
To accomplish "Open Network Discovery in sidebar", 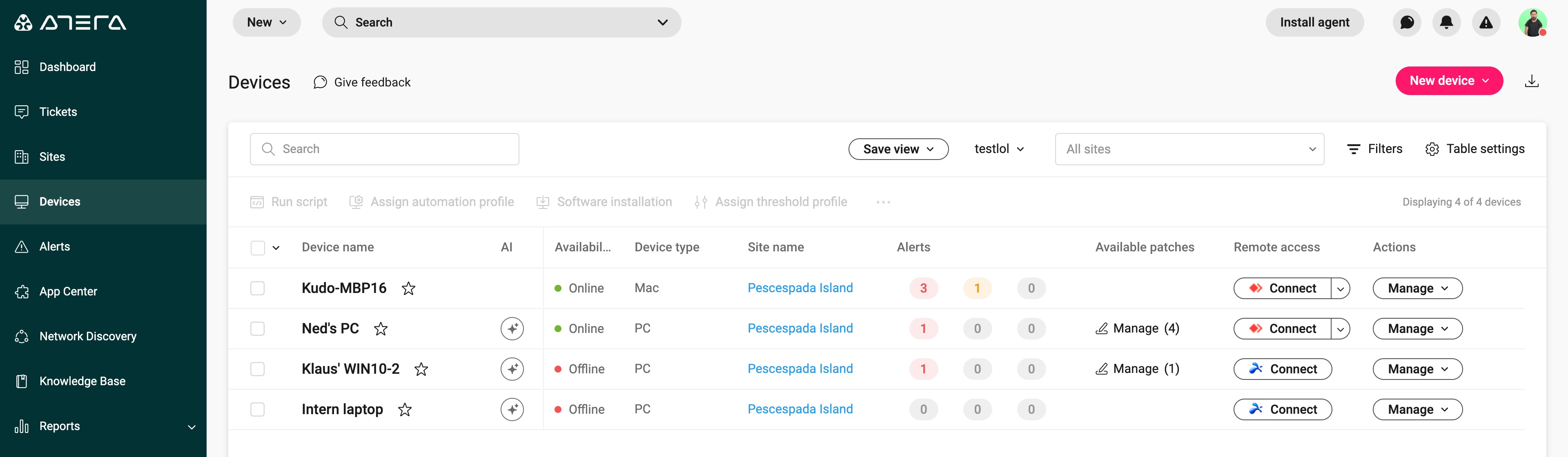I will [103, 337].
